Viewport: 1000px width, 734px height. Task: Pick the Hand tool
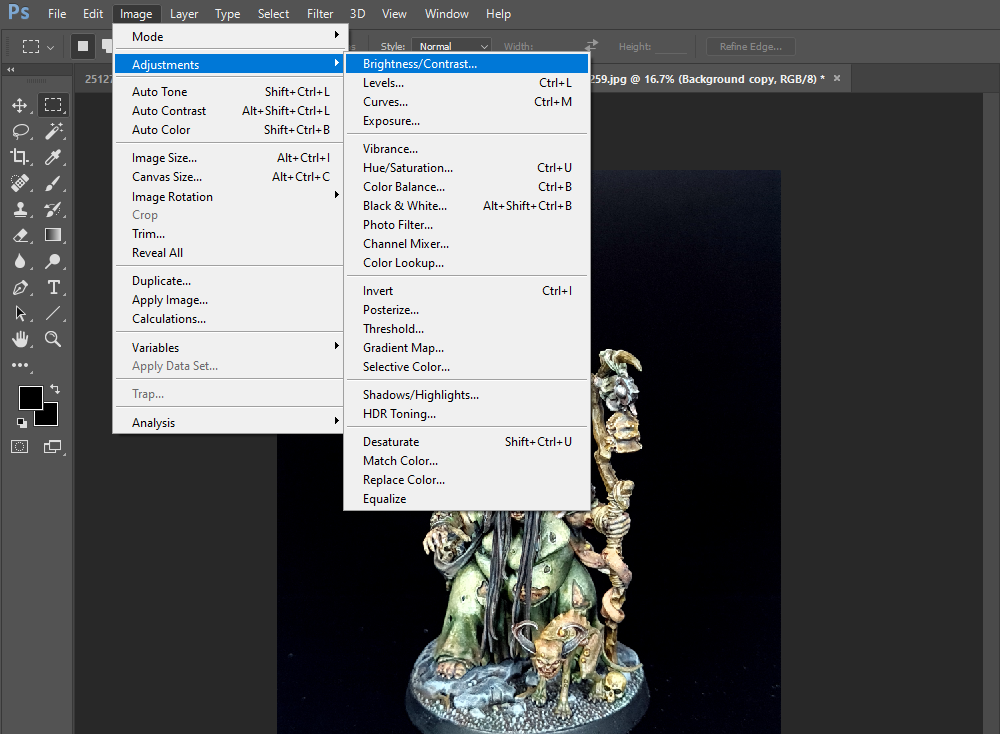pyautogui.click(x=20, y=339)
